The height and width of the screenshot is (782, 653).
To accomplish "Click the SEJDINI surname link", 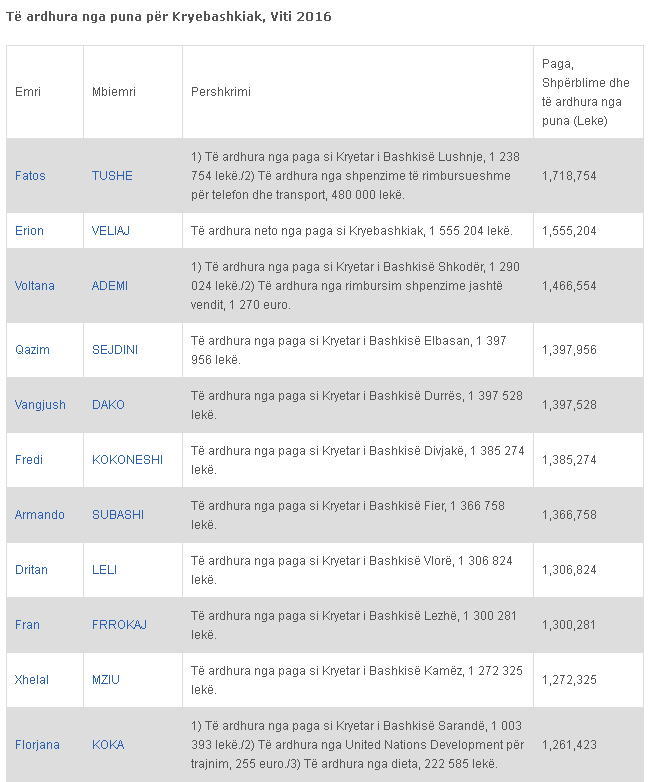I will [x=113, y=350].
